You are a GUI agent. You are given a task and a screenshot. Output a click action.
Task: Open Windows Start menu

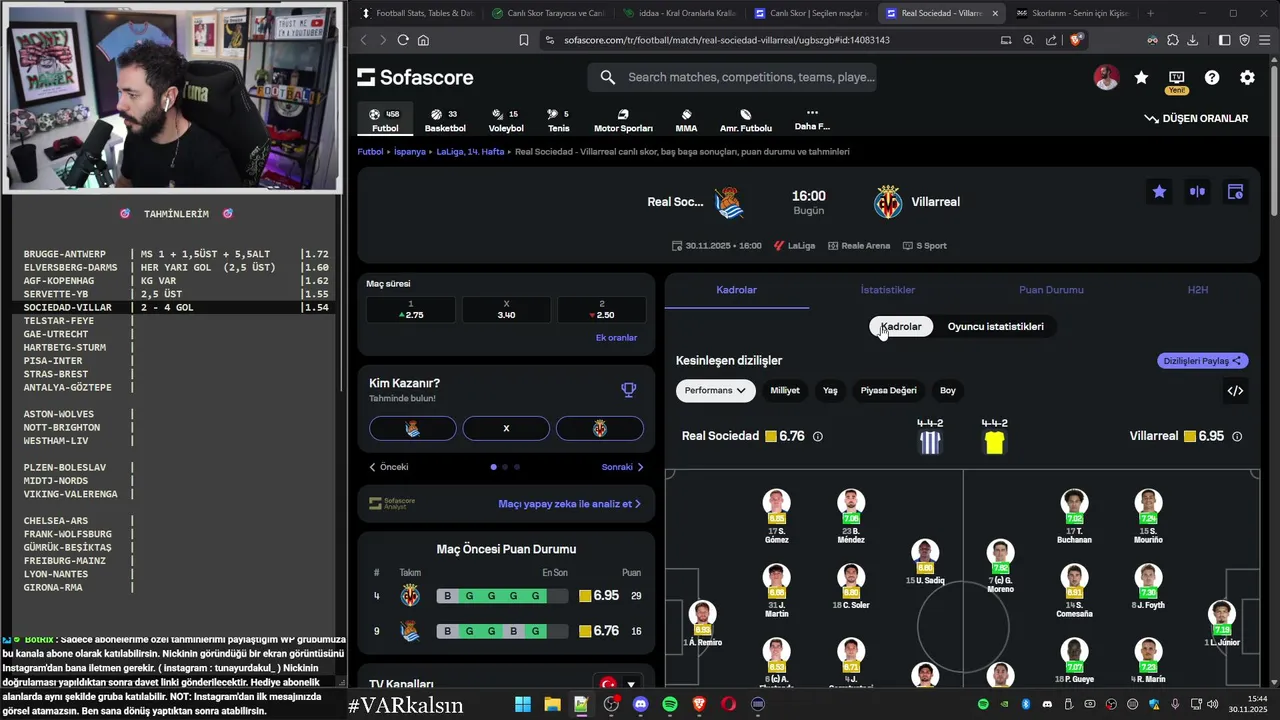[x=523, y=704]
